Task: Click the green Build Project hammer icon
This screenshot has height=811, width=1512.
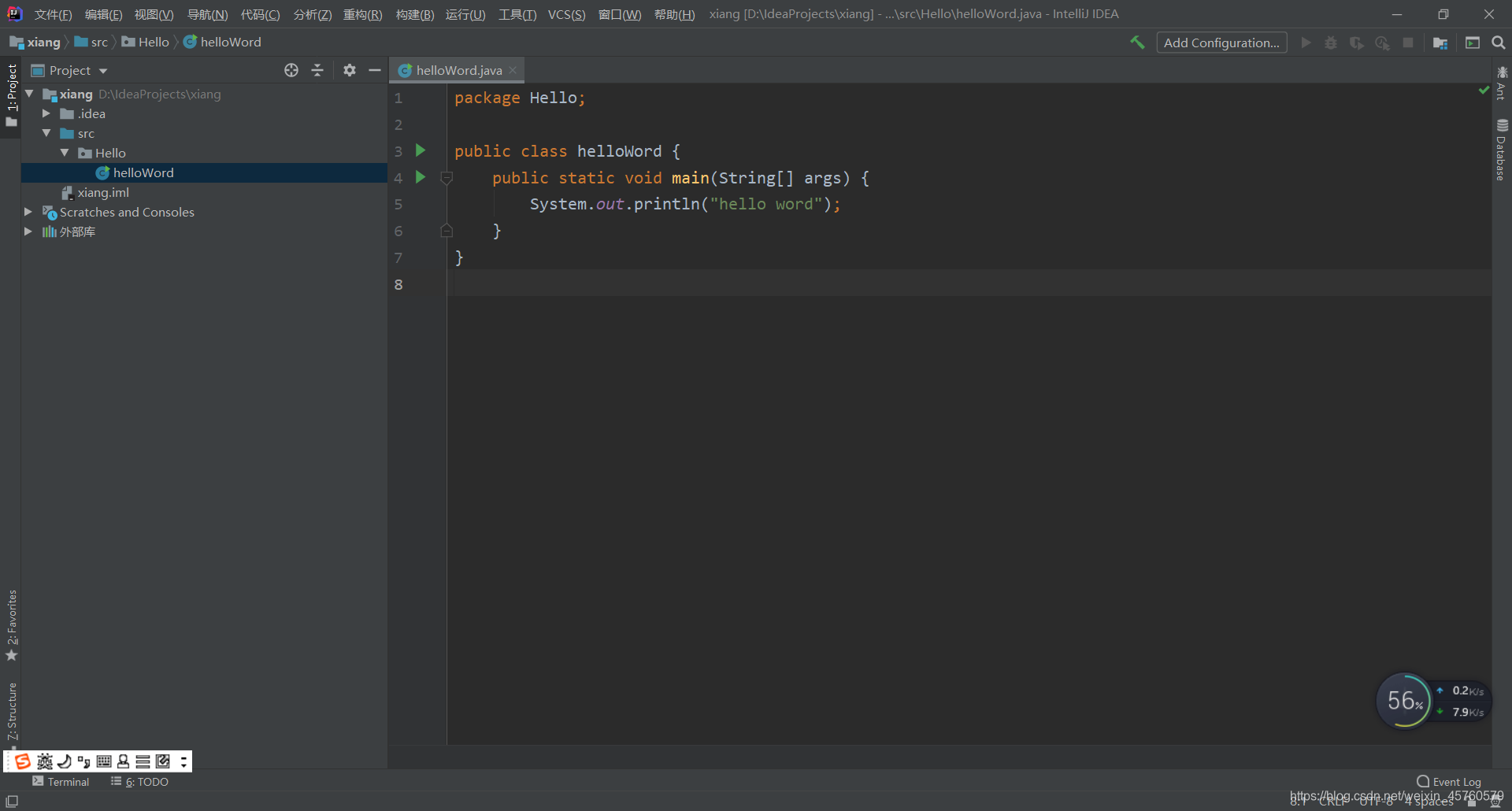Action: [1137, 43]
